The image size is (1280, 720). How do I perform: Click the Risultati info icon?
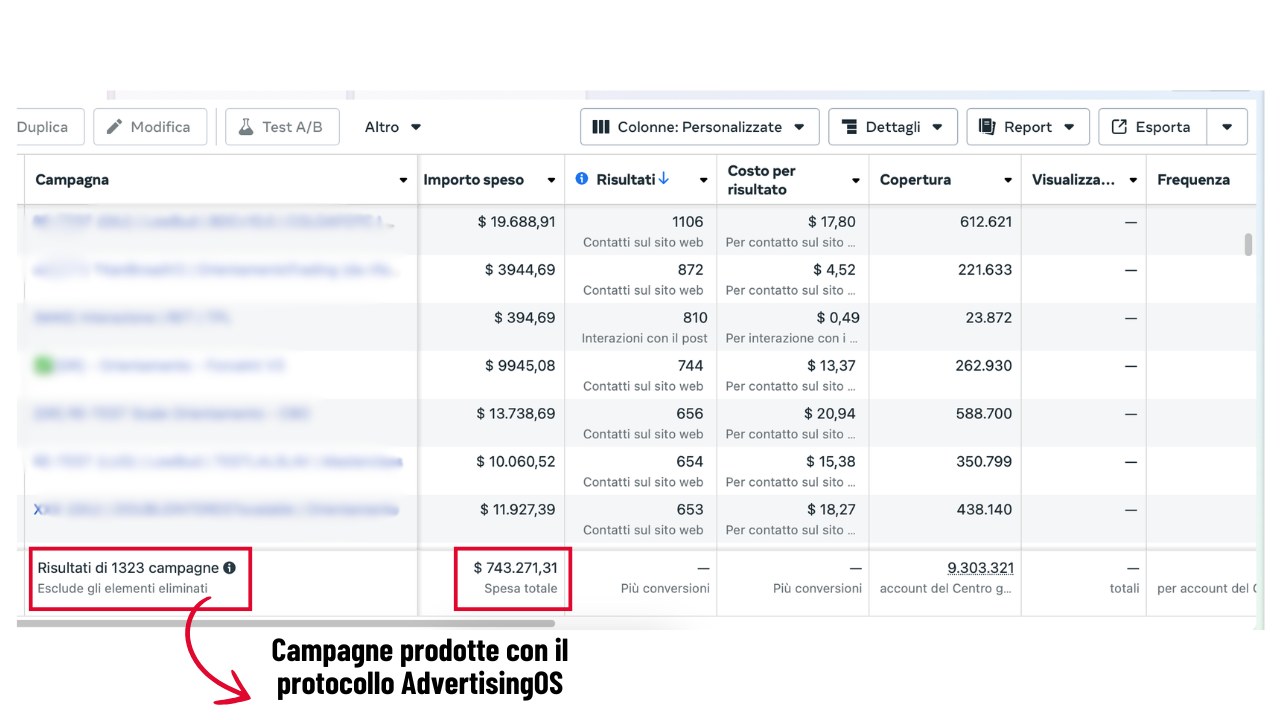(582, 179)
